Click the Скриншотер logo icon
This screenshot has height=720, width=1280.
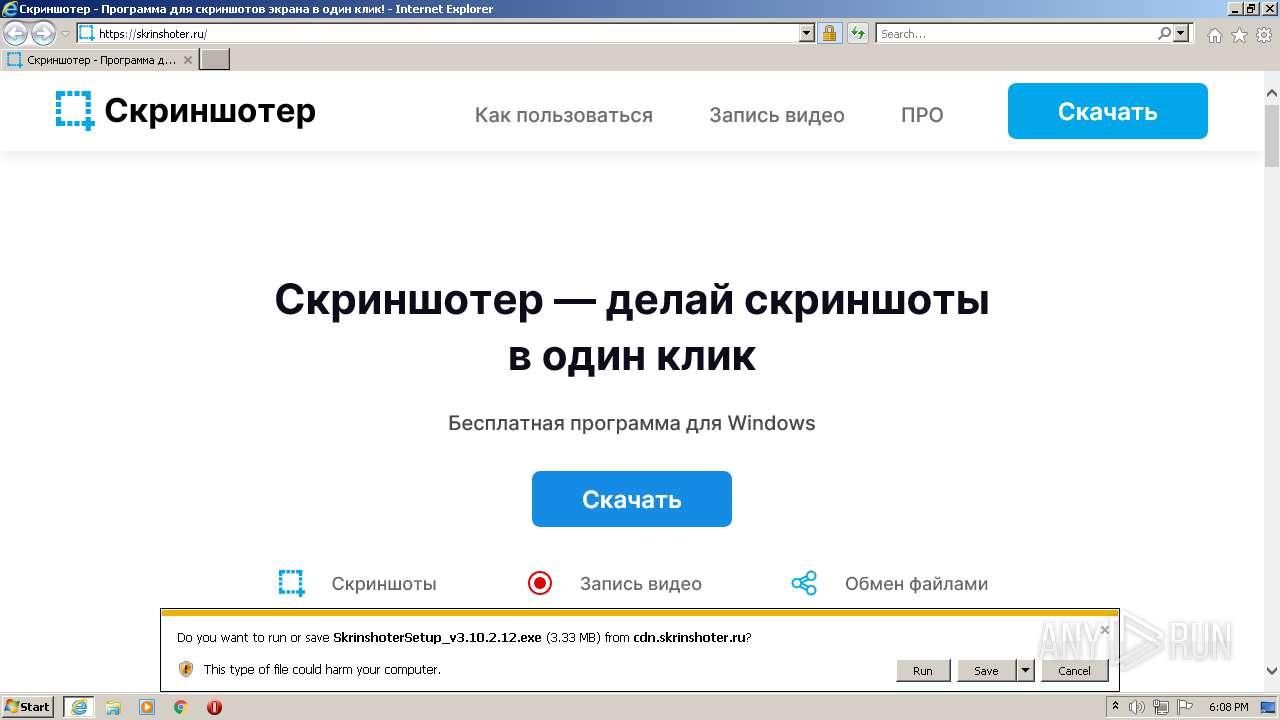point(75,110)
